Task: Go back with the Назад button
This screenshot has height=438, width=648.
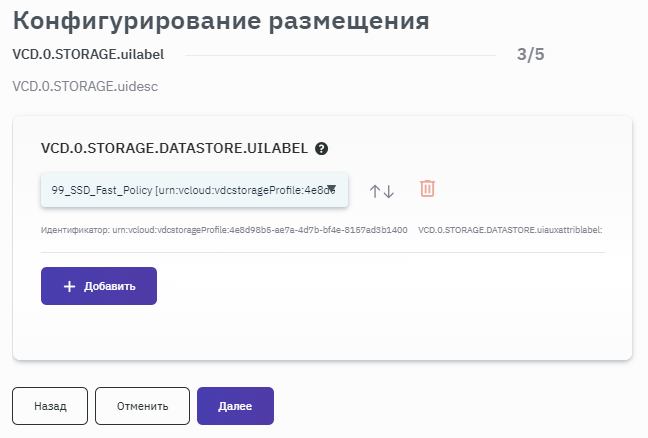Action: (50, 407)
